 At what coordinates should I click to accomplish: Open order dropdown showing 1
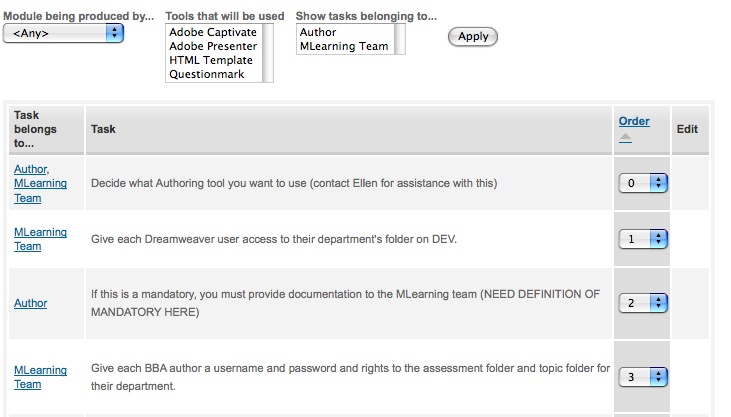pyautogui.click(x=643, y=239)
